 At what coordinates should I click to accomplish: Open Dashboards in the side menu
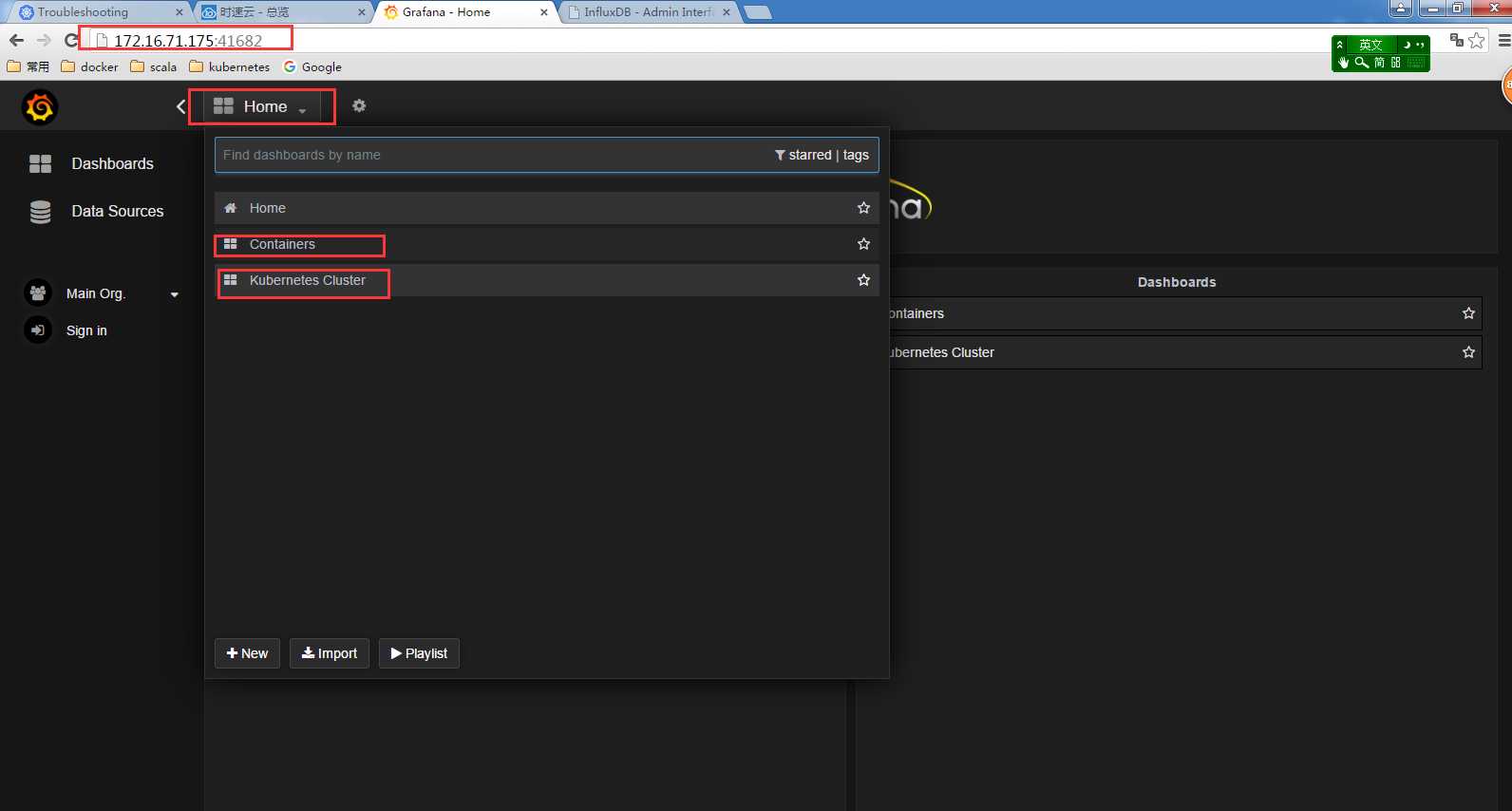click(x=112, y=163)
